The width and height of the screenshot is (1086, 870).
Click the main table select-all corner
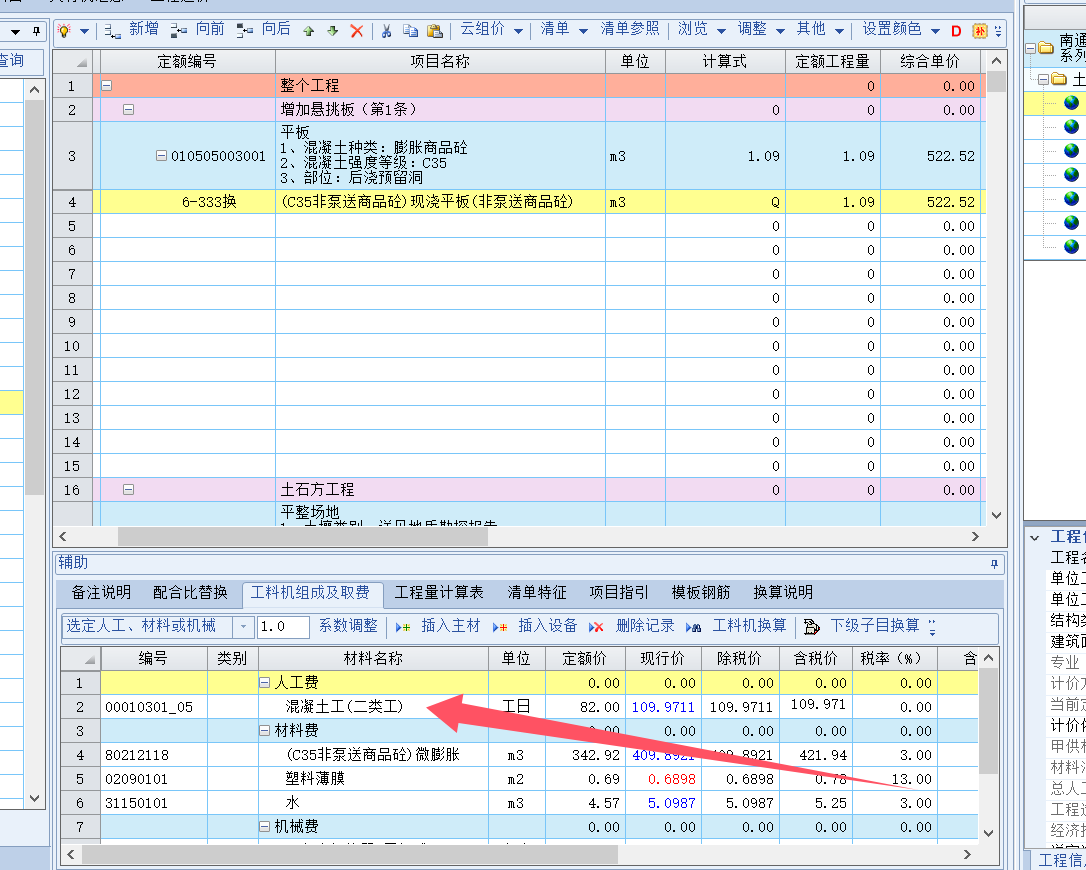click(x=73, y=62)
